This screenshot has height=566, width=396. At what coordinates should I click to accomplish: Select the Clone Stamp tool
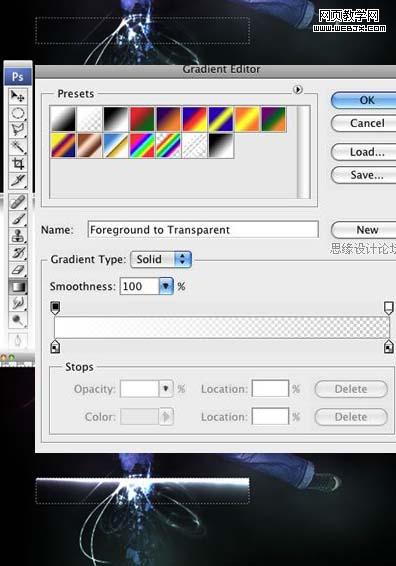18,236
